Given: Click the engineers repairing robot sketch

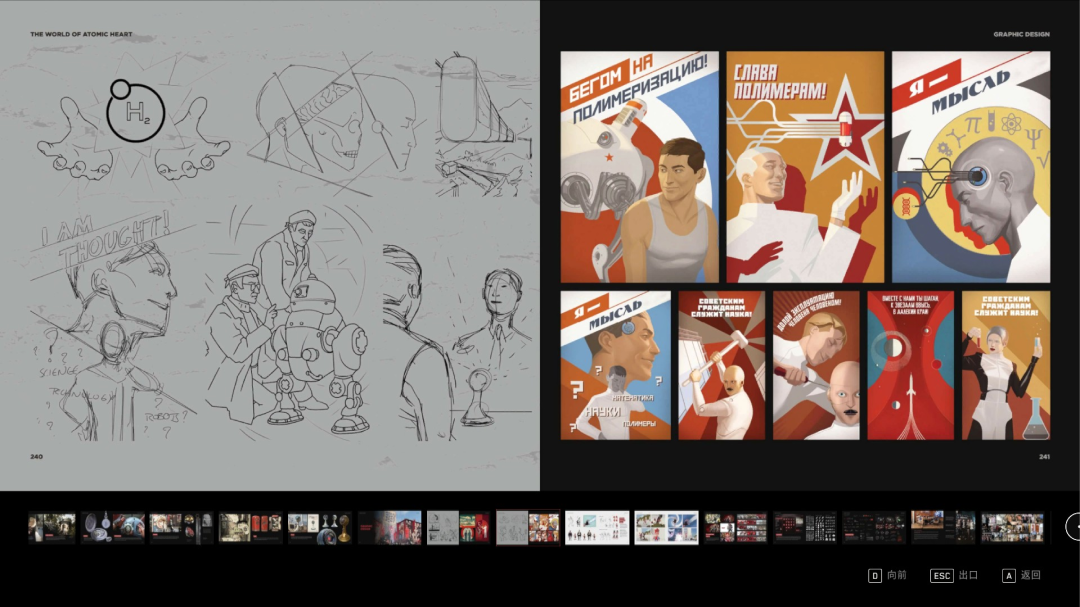Looking at the screenshot, I should coord(289,320).
